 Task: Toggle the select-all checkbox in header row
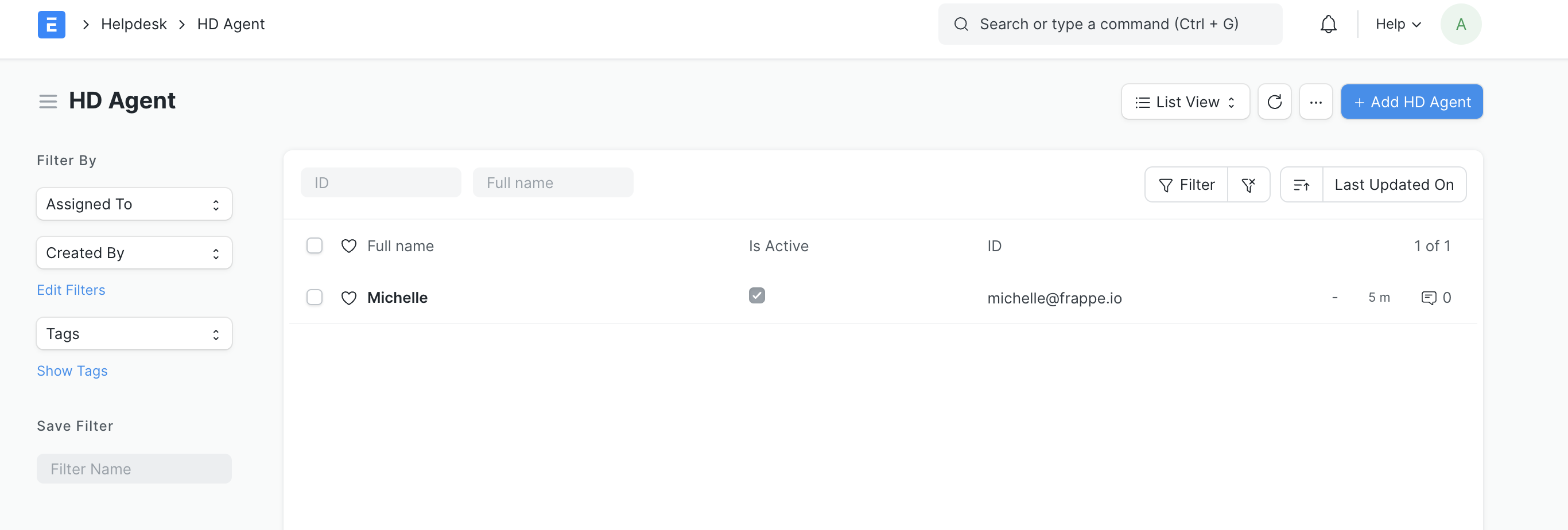[x=315, y=245]
